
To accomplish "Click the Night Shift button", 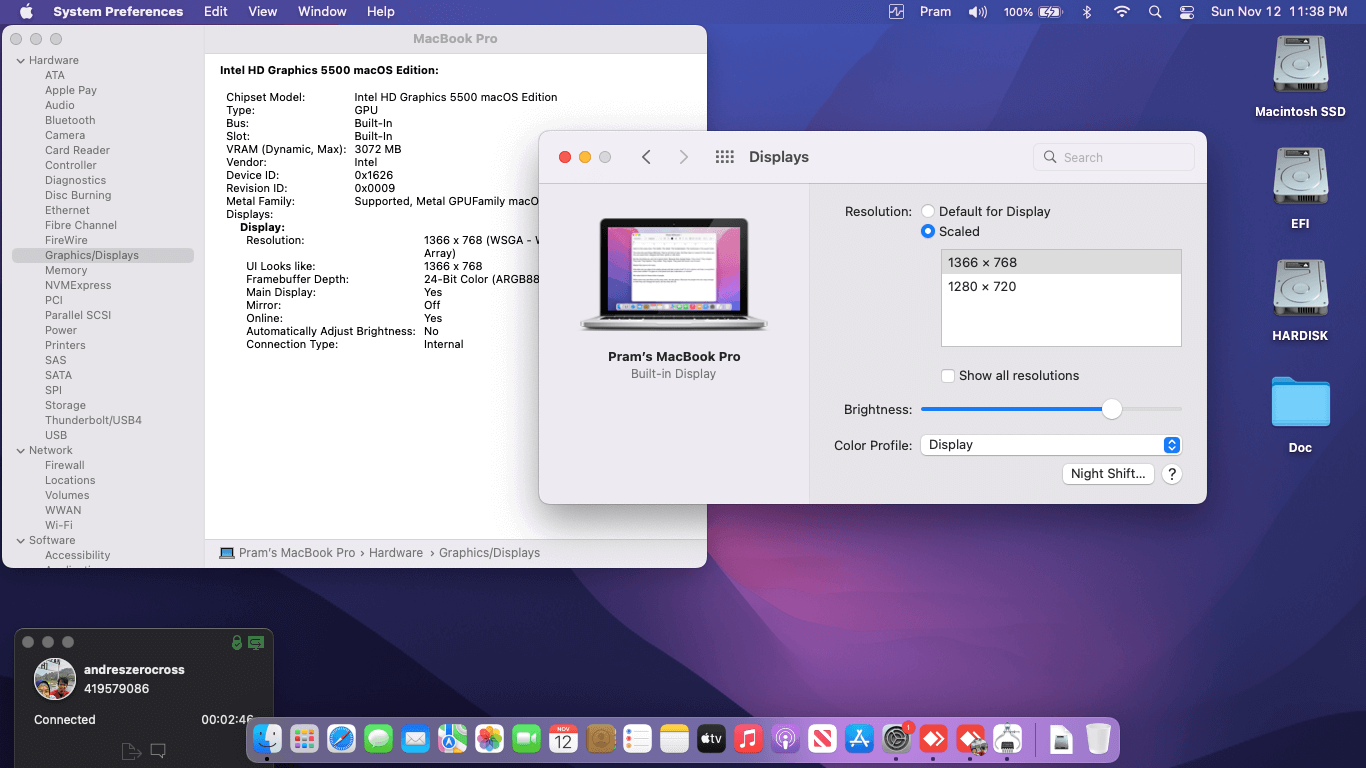I will pos(1107,474).
